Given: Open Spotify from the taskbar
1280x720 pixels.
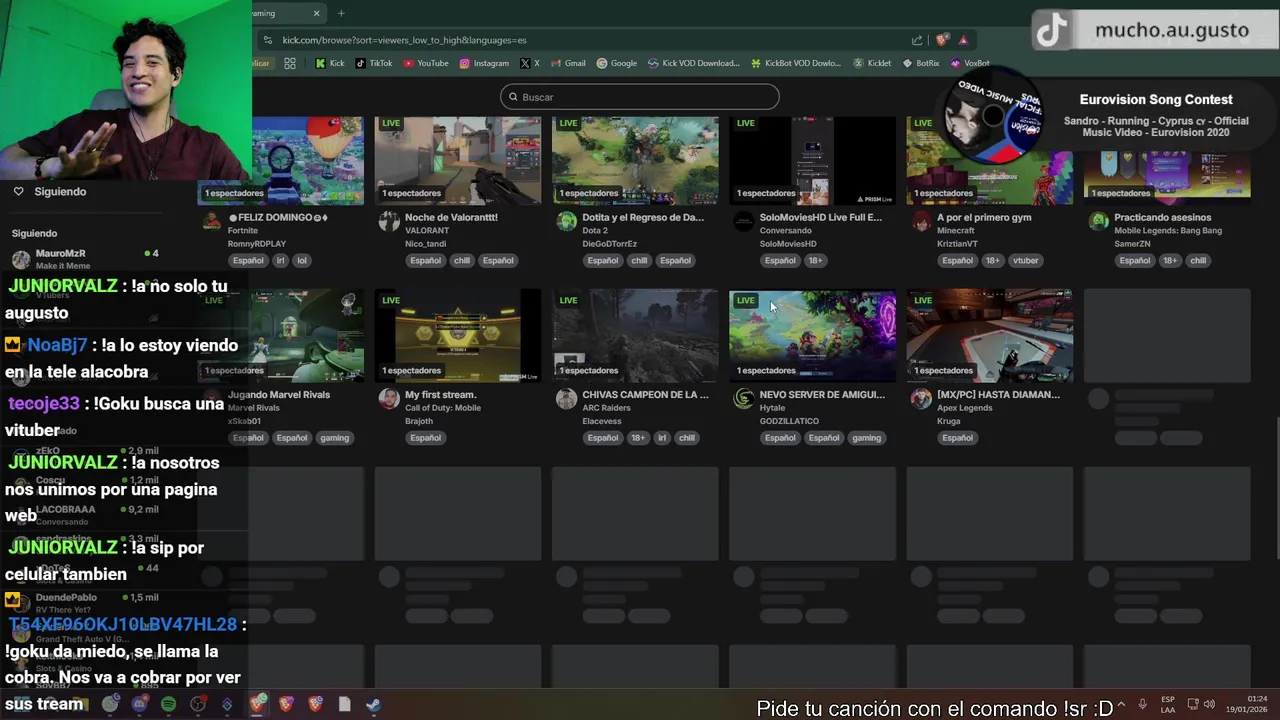Looking at the screenshot, I should (168, 704).
